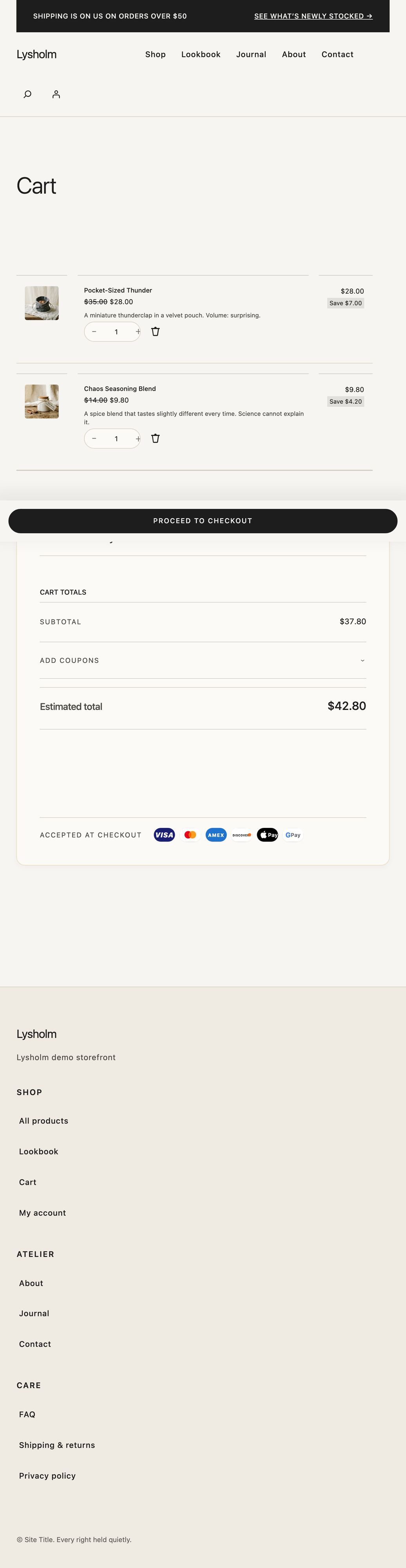Delete Pocket-Sized Thunder with trash icon
Screen dimensions: 406x1568
click(155, 332)
